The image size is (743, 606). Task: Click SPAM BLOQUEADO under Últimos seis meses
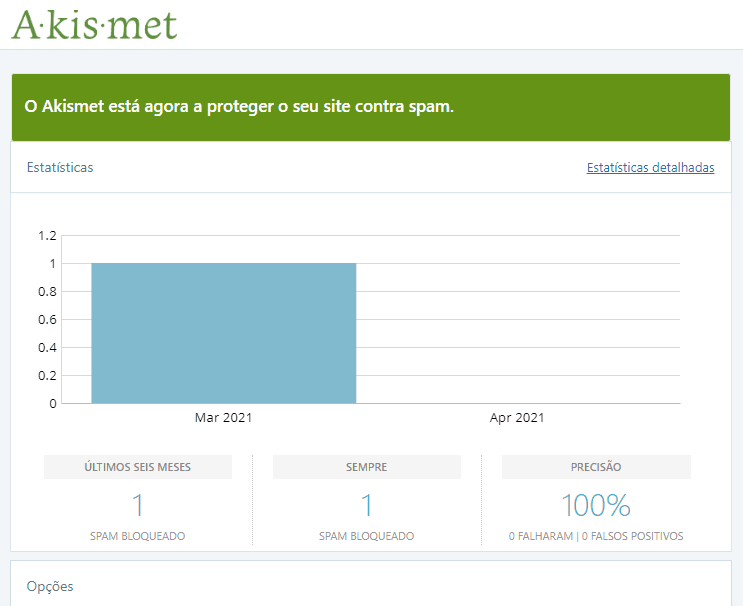tap(138, 536)
